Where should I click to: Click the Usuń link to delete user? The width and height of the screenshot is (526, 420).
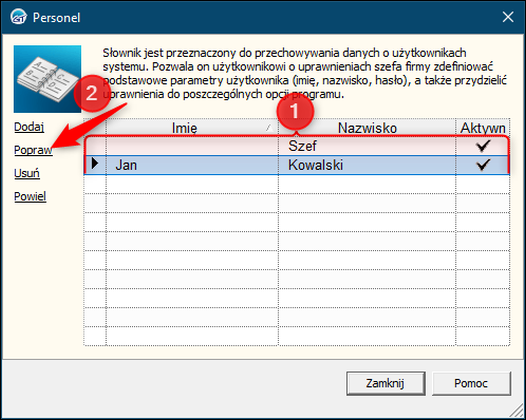27,173
